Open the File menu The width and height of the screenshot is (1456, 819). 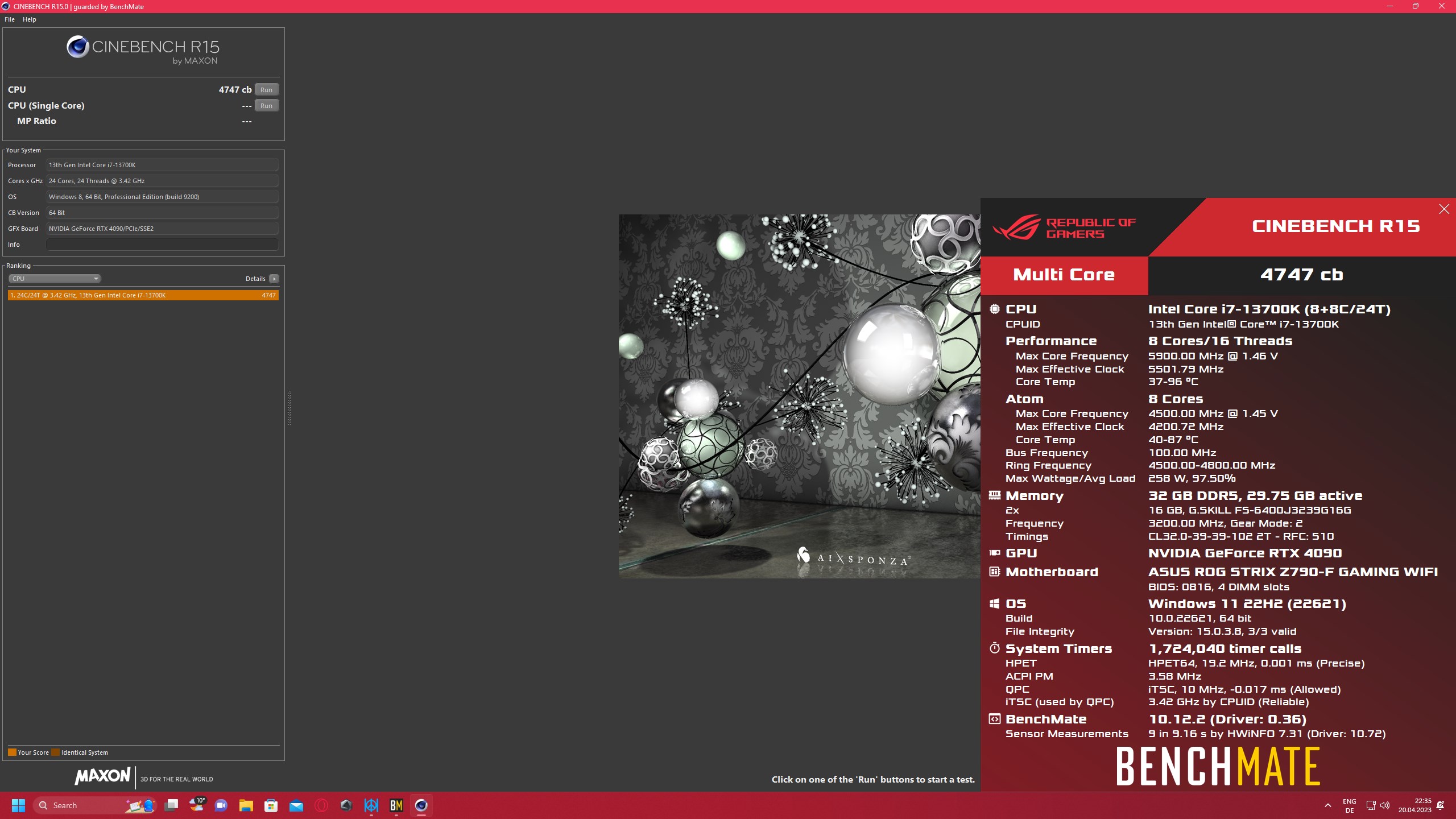(x=10, y=19)
